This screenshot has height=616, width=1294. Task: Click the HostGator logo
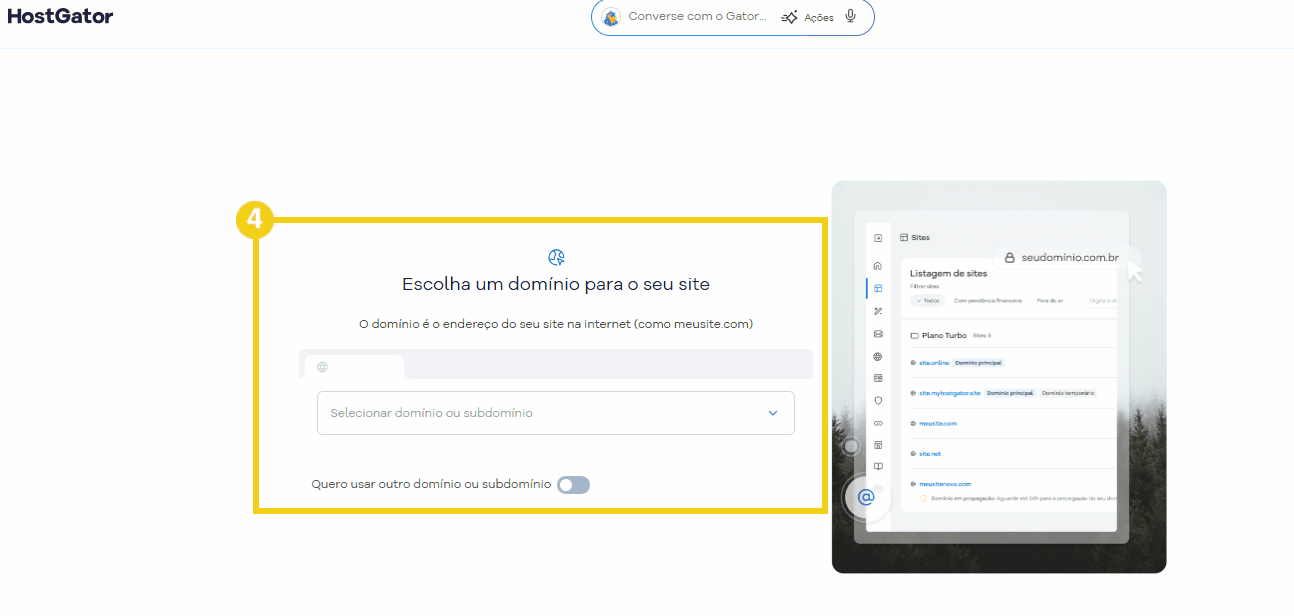[60, 16]
